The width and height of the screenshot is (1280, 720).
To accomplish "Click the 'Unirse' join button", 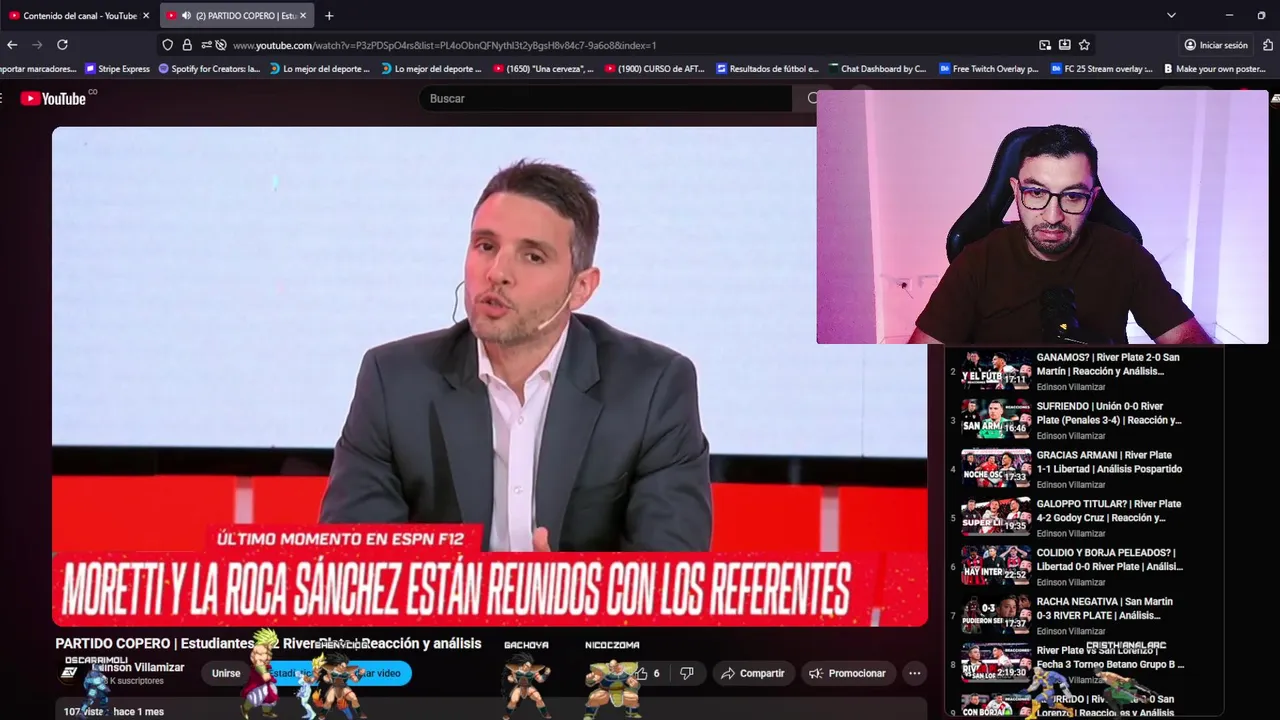I will tap(226, 673).
